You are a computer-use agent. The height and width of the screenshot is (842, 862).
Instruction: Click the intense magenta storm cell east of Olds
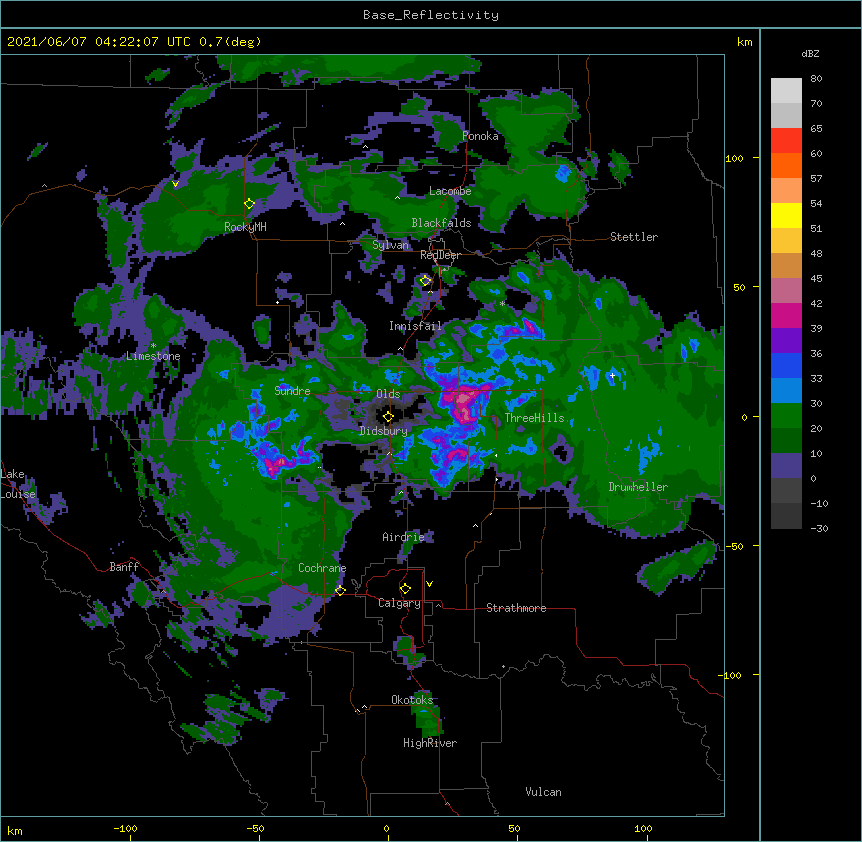pos(463,403)
